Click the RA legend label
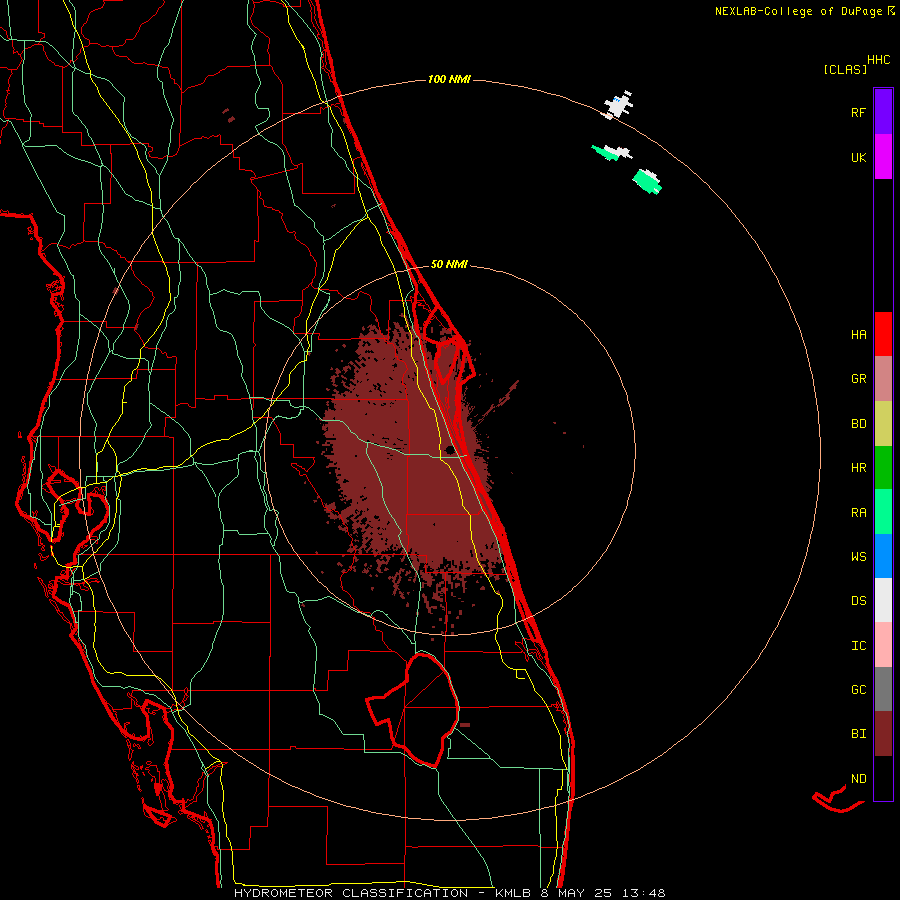 (x=858, y=513)
